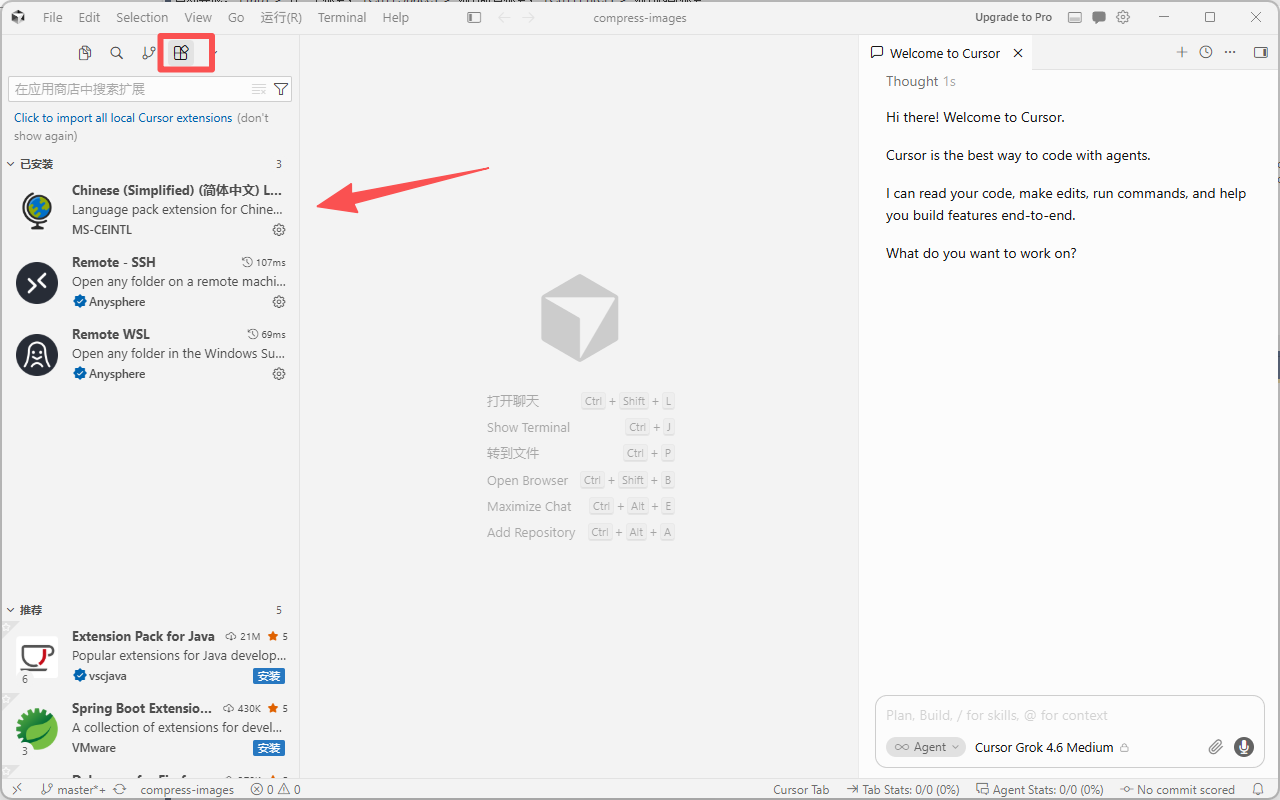
Task: Open the gear menu for Chinese (Simplified) extension
Action: click(x=279, y=230)
